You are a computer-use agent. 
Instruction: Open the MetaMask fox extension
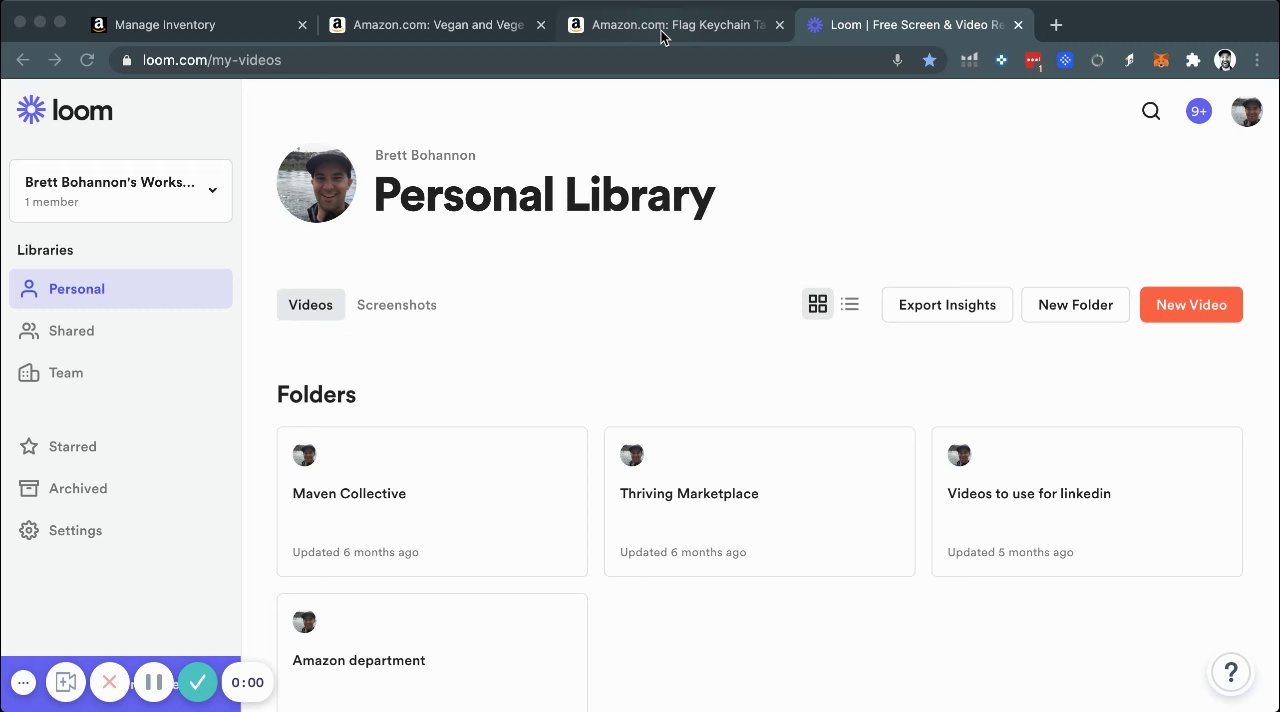click(x=1161, y=60)
